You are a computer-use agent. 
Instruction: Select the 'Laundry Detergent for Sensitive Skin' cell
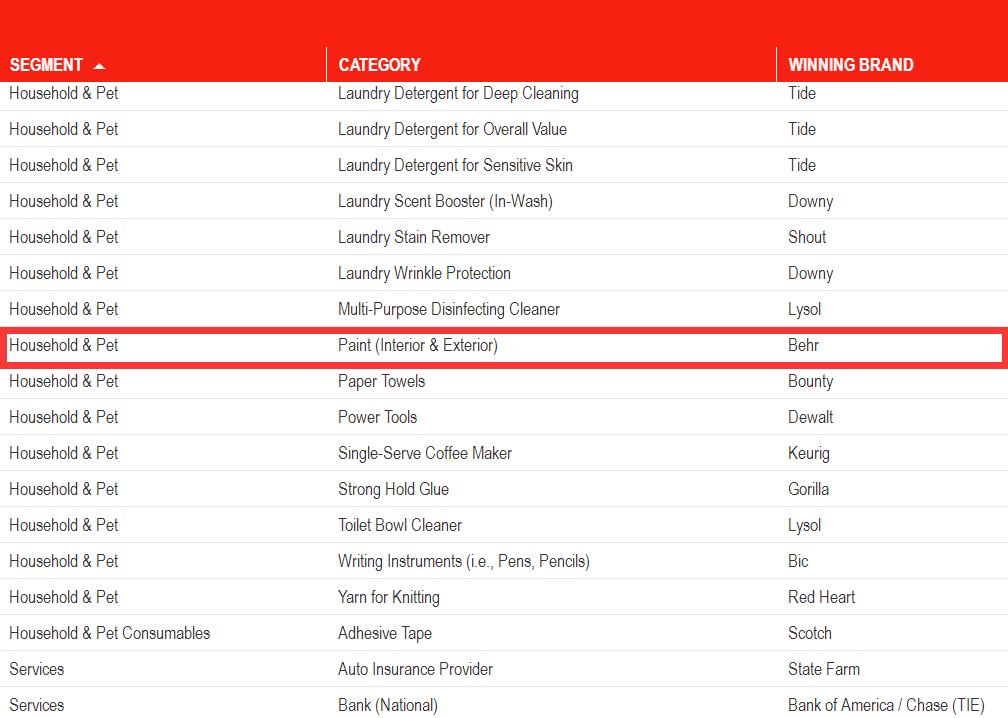pyautogui.click(x=455, y=165)
